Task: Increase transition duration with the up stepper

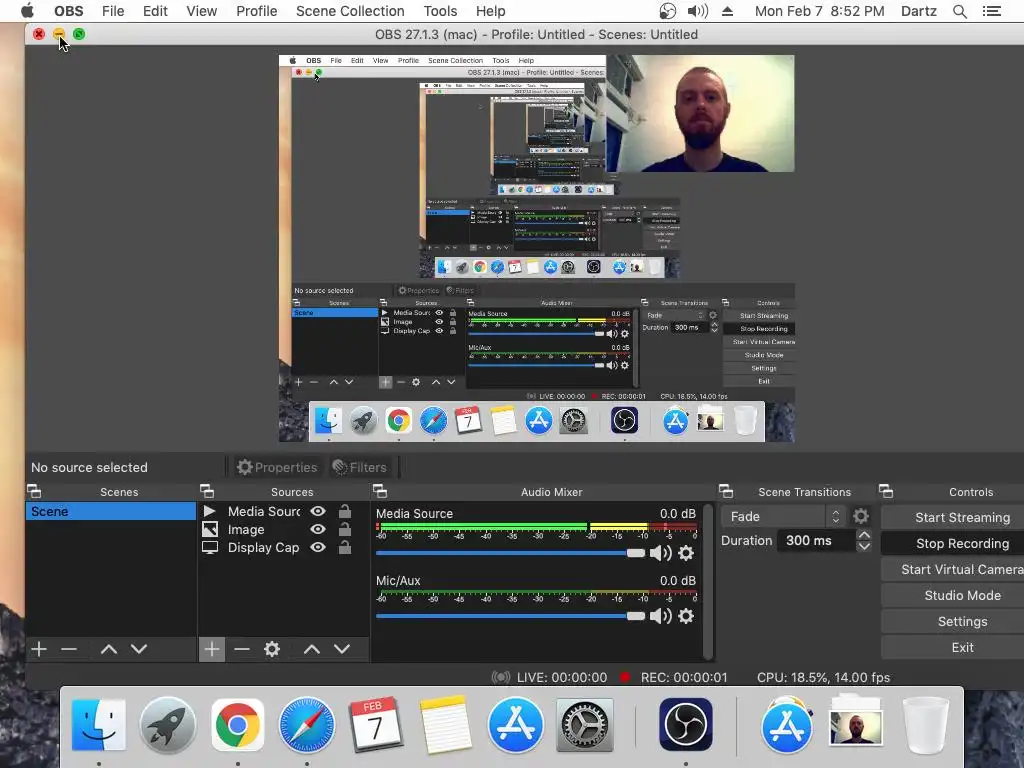Action: [x=864, y=535]
